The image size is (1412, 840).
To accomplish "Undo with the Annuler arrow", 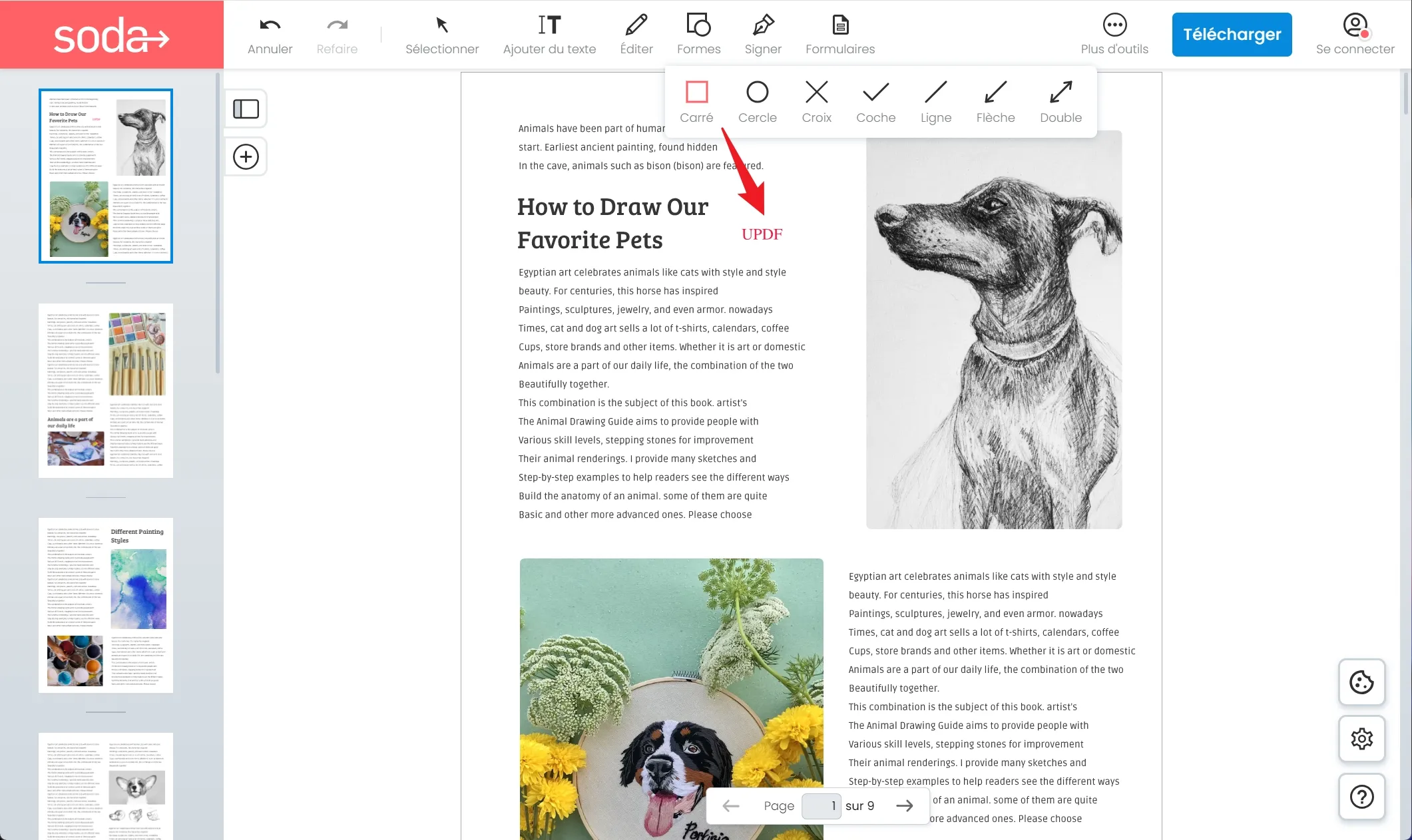I will pos(269,33).
